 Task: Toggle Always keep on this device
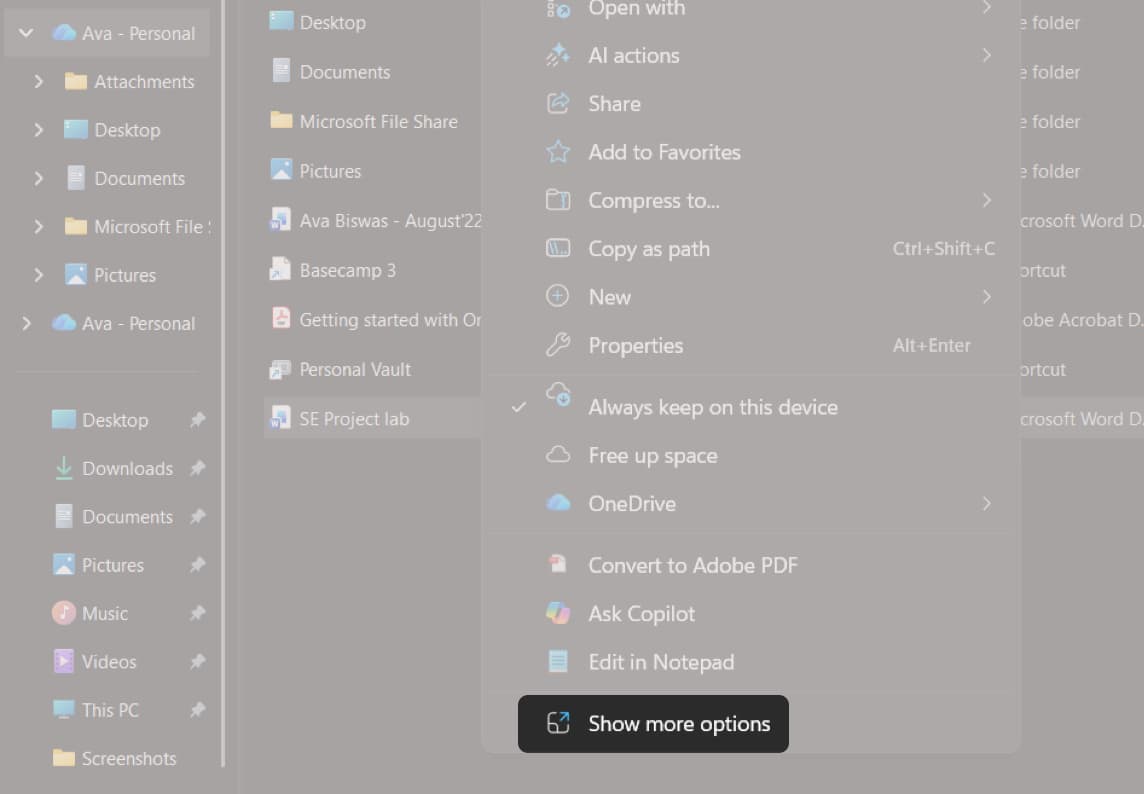[x=750, y=406]
